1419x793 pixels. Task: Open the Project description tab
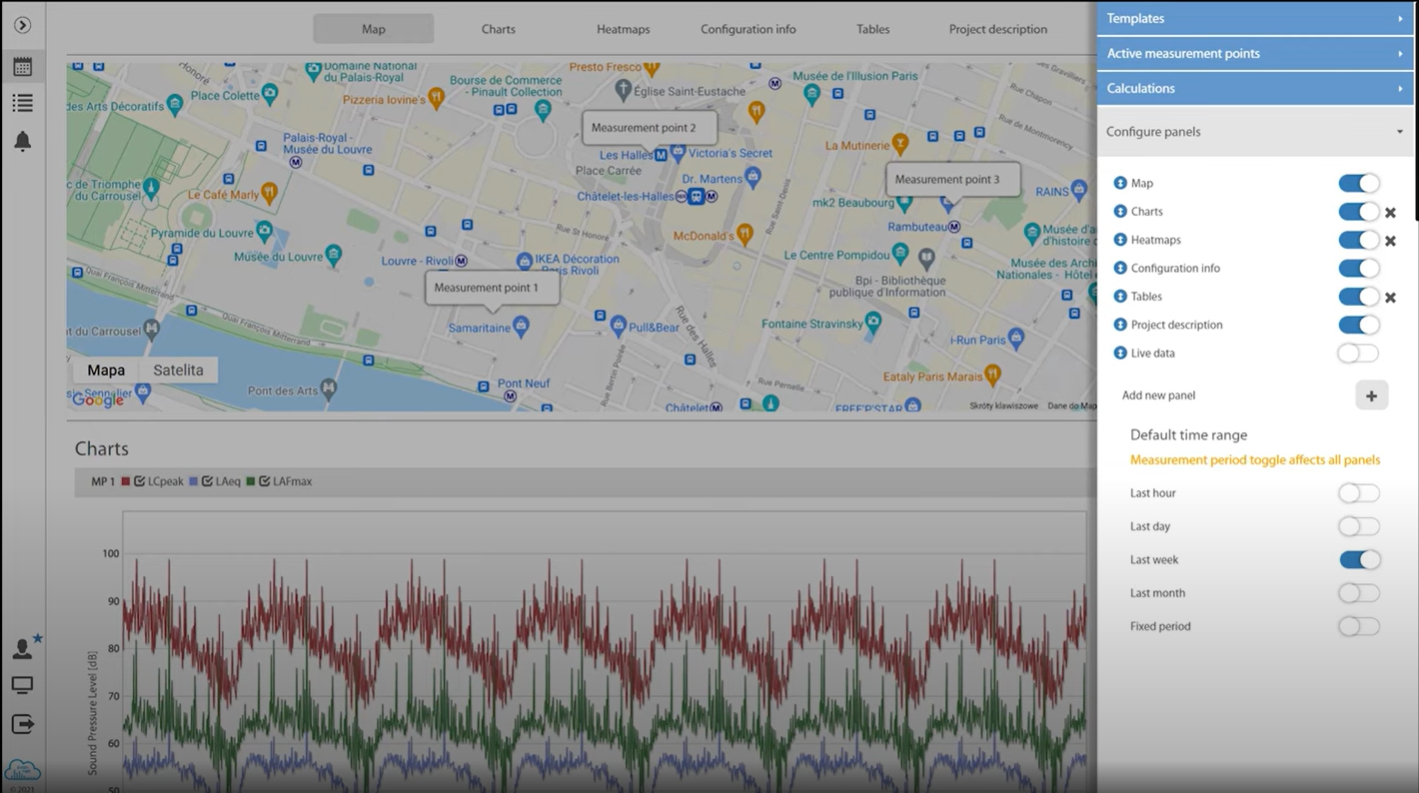pyautogui.click(x=997, y=29)
